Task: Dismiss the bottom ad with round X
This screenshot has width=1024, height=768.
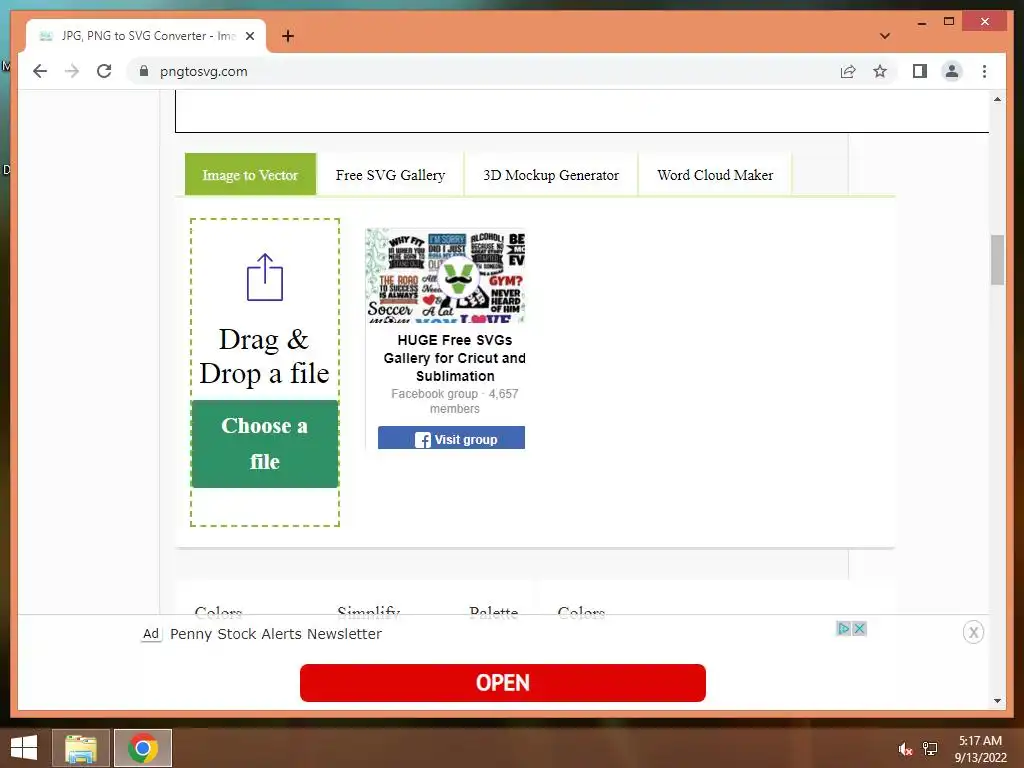Action: coord(973,632)
